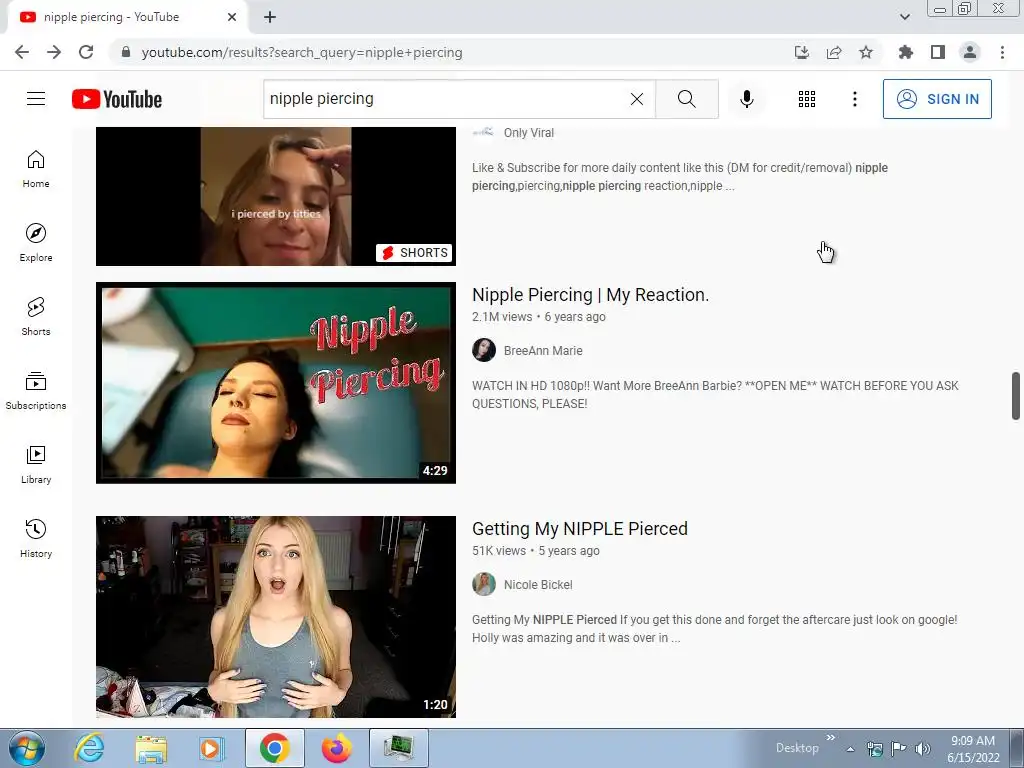Share this page from the address bar
Screen dimensions: 1024x768
(834, 52)
